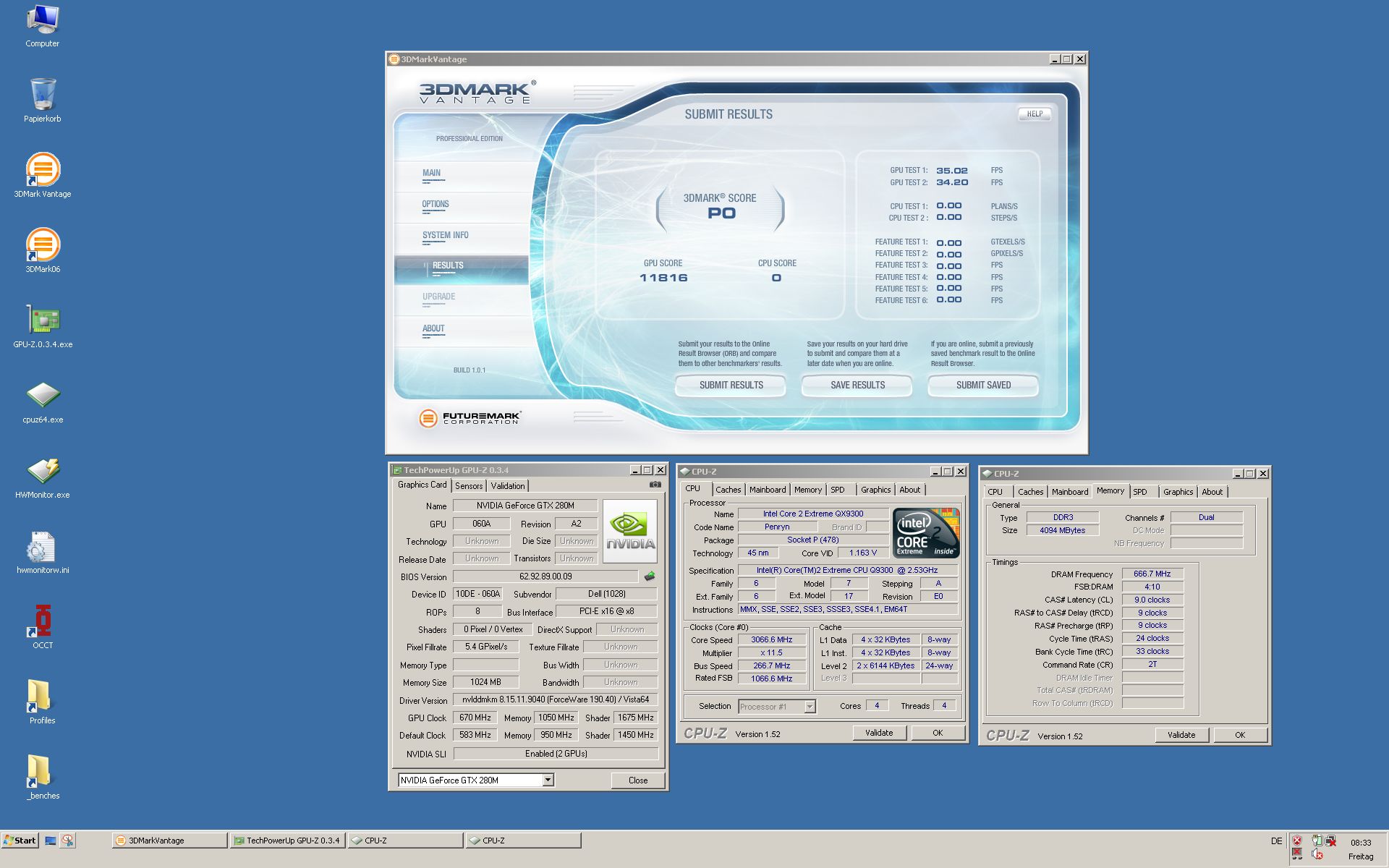Open the Start menu
The image size is (1389, 868).
point(20,841)
